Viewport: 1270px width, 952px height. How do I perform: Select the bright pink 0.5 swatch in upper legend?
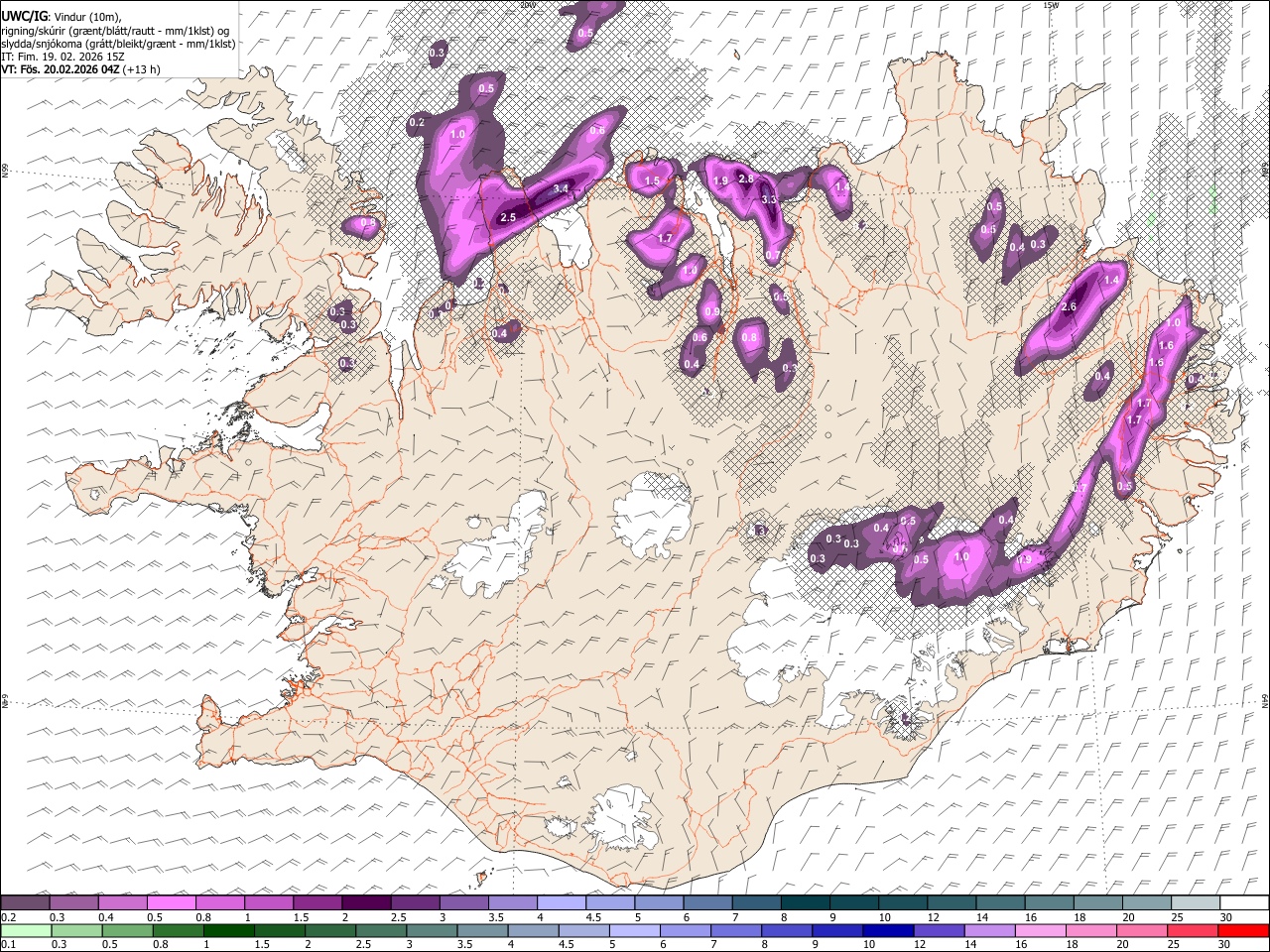(x=171, y=903)
